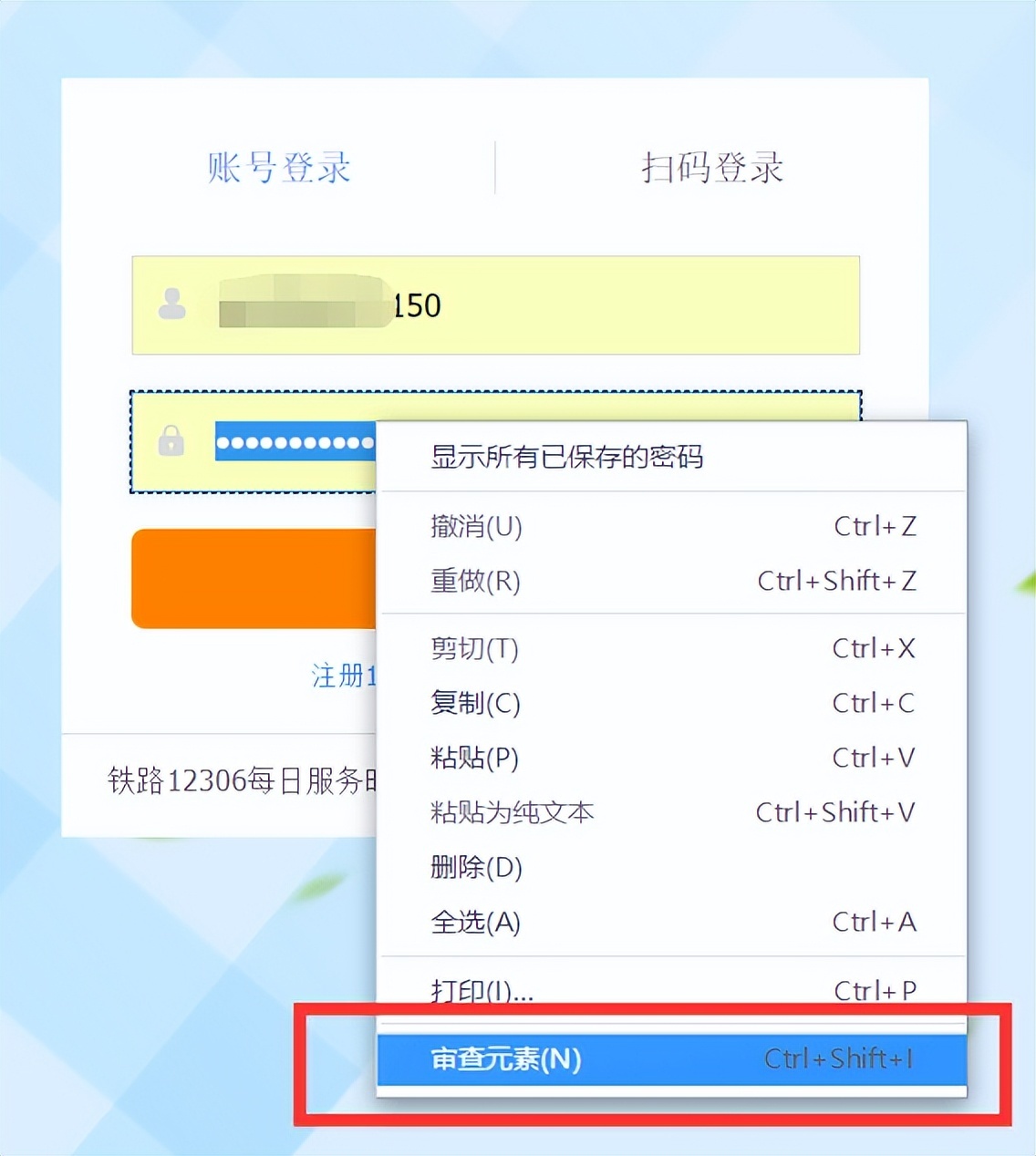Screen dimensions: 1036x1156
Task: Click the padlock icon in the password field
Action: tap(171, 440)
